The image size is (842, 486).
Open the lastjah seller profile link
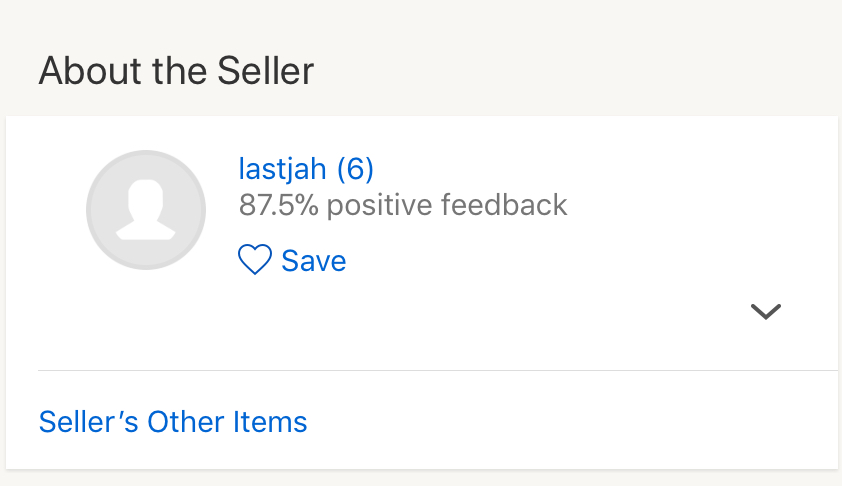click(x=282, y=169)
